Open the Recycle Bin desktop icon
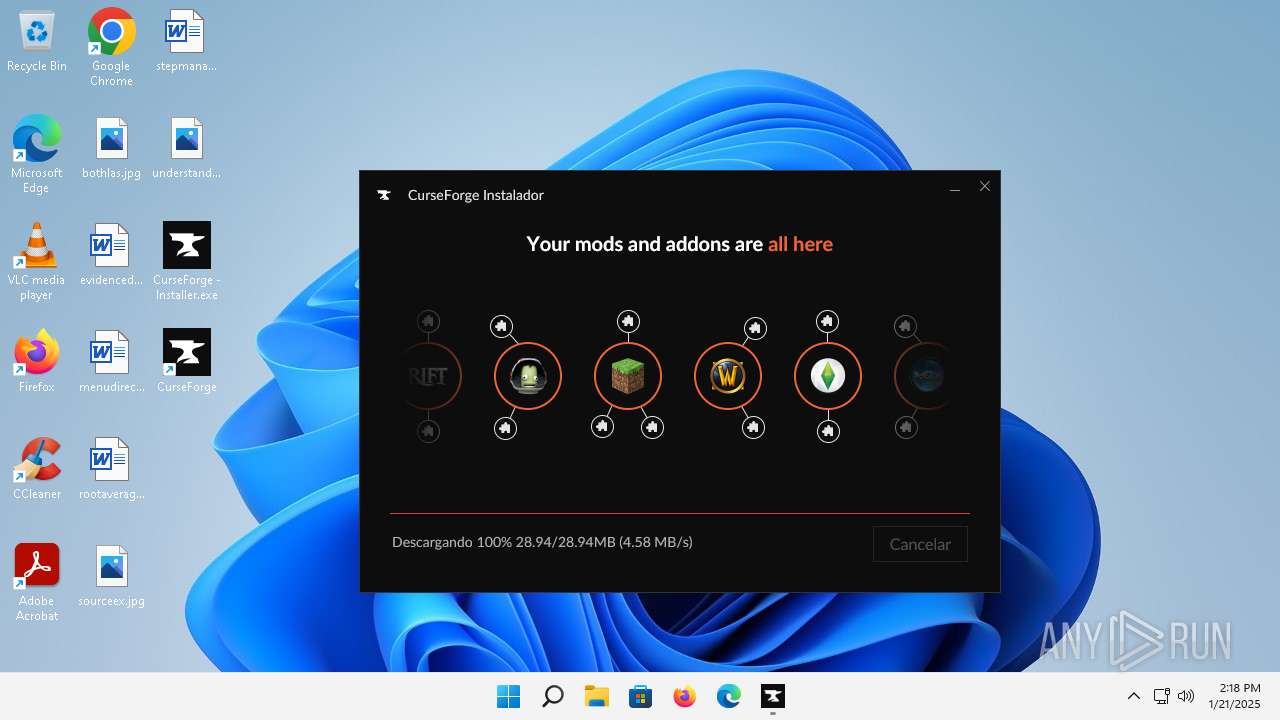Viewport: 1280px width, 720px height. pos(37,42)
